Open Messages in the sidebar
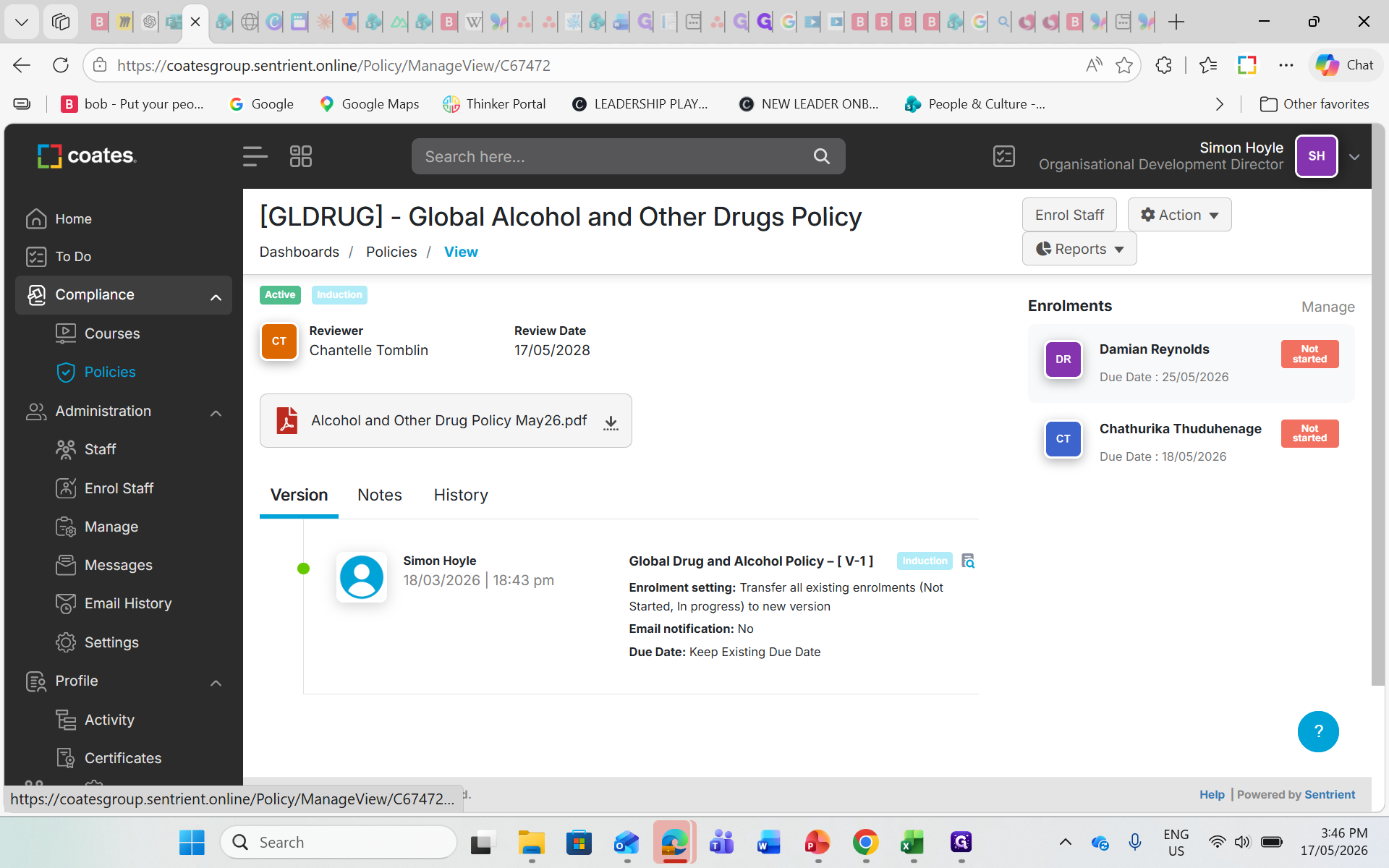 [x=119, y=565]
